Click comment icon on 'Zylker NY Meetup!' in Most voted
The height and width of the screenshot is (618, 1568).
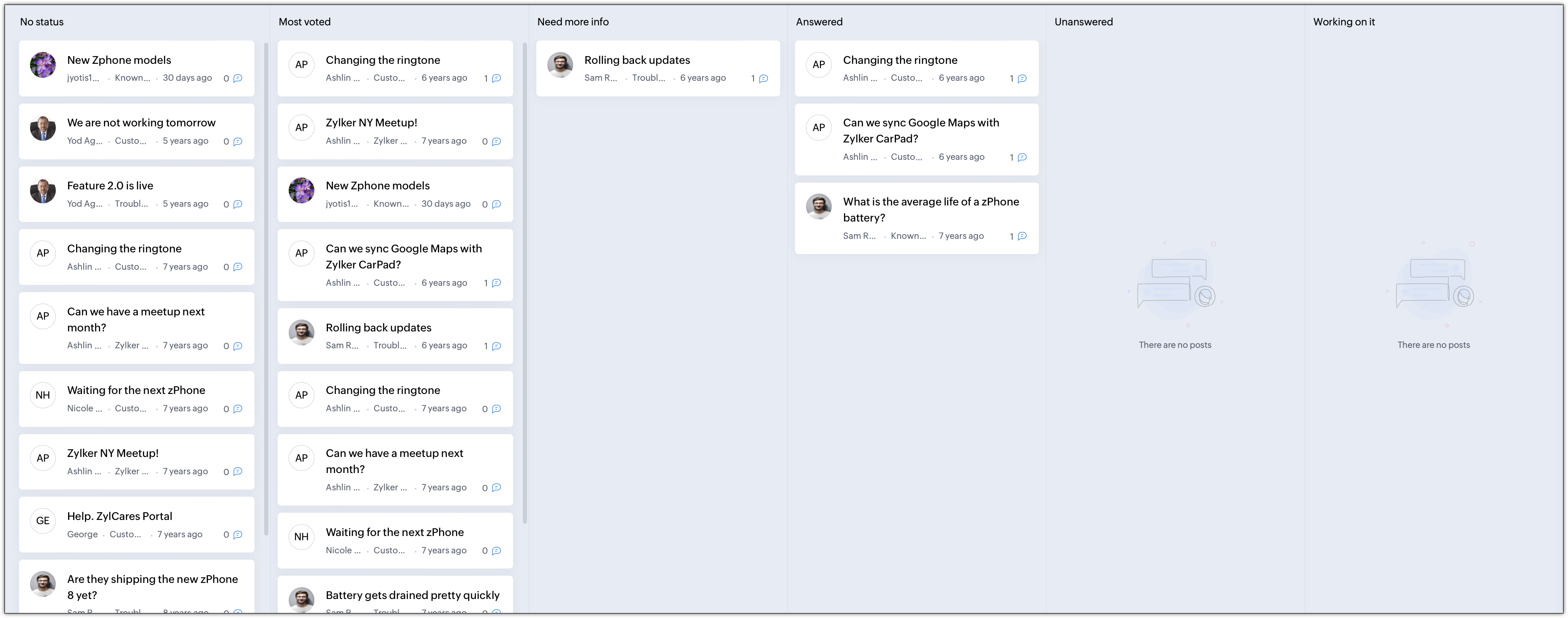(x=496, y=141)
